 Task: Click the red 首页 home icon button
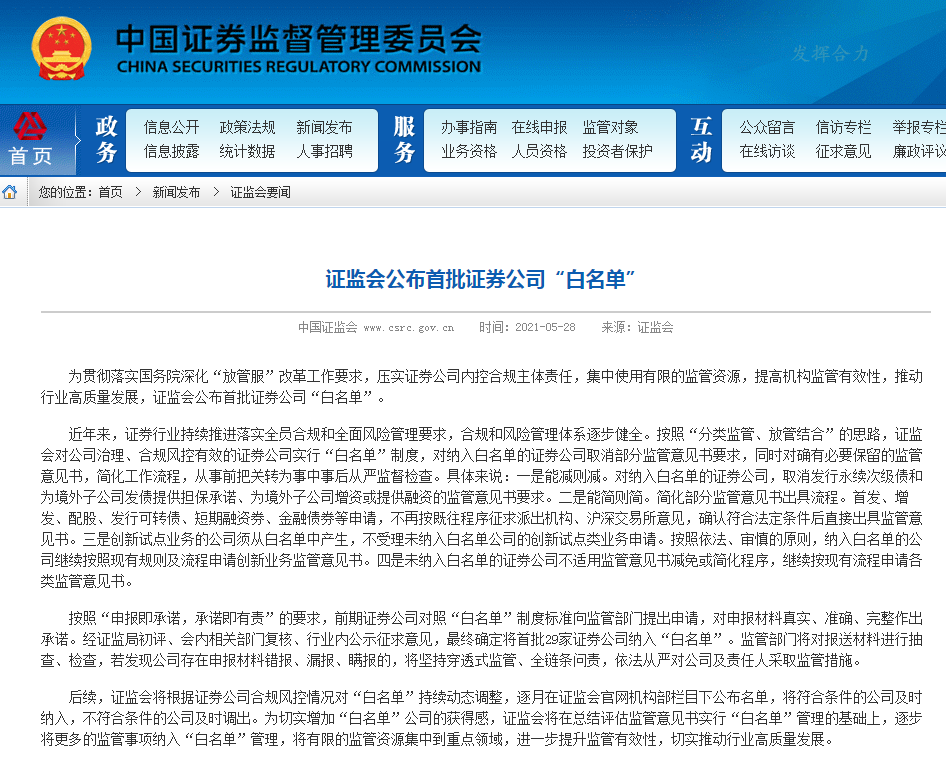pyautogui.click(x=31, y=140)
